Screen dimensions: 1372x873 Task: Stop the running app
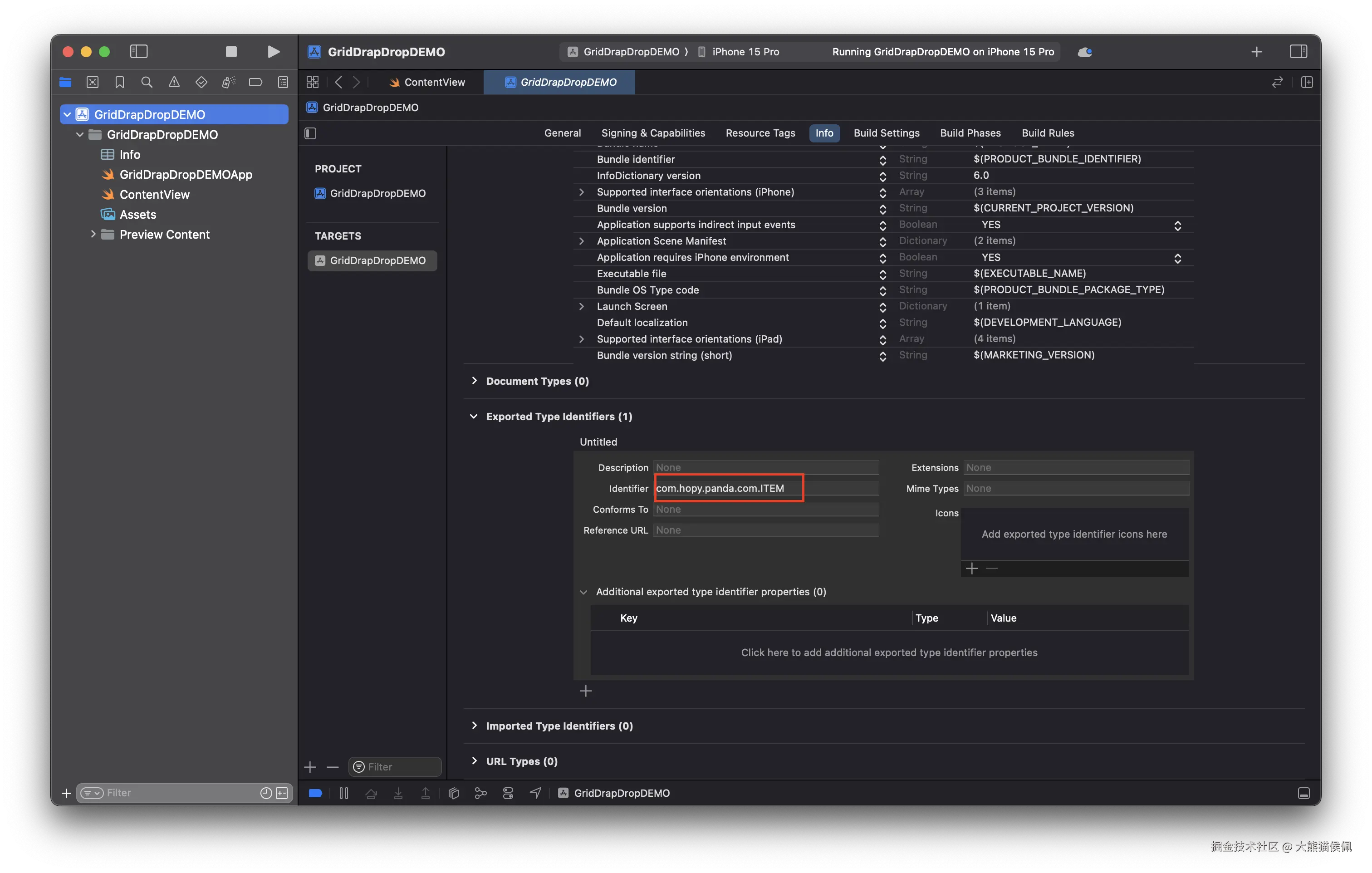coord(231,52)
